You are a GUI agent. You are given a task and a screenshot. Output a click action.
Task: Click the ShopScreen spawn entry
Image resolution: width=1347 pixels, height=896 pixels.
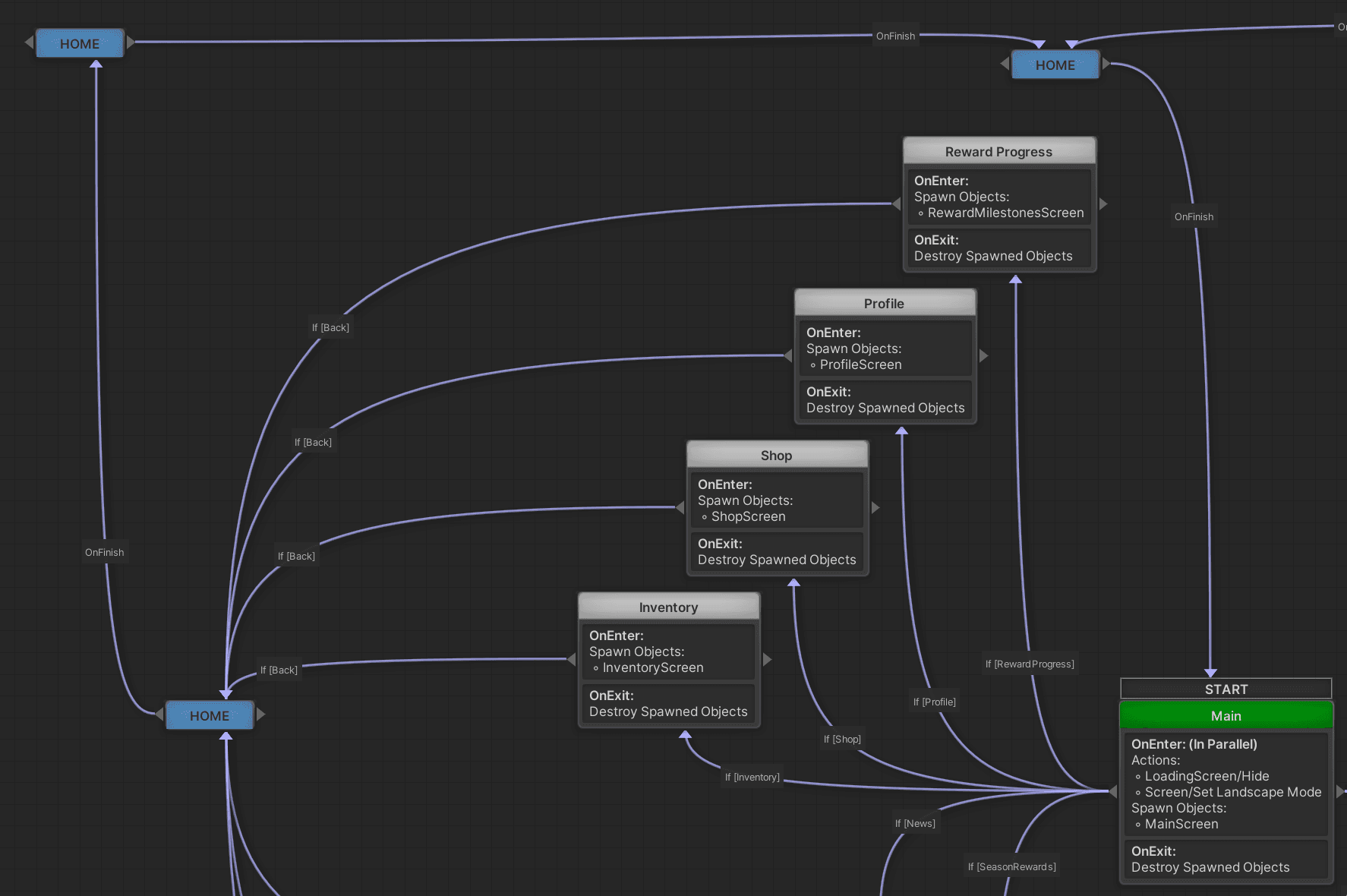click(743, 516)
